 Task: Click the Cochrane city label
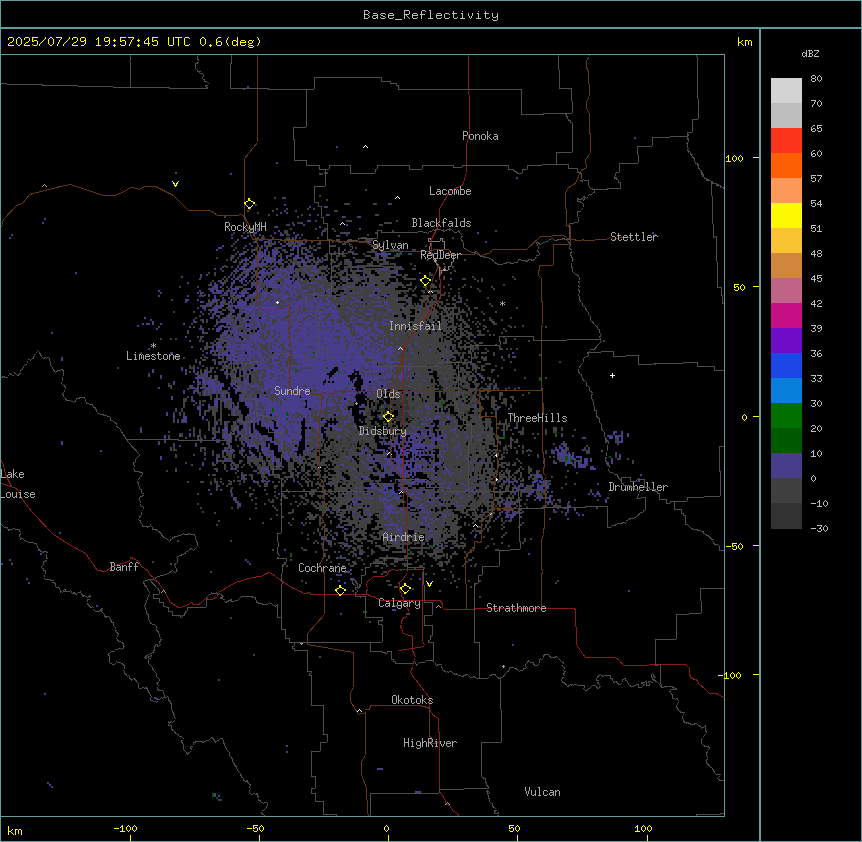point(322,568)
